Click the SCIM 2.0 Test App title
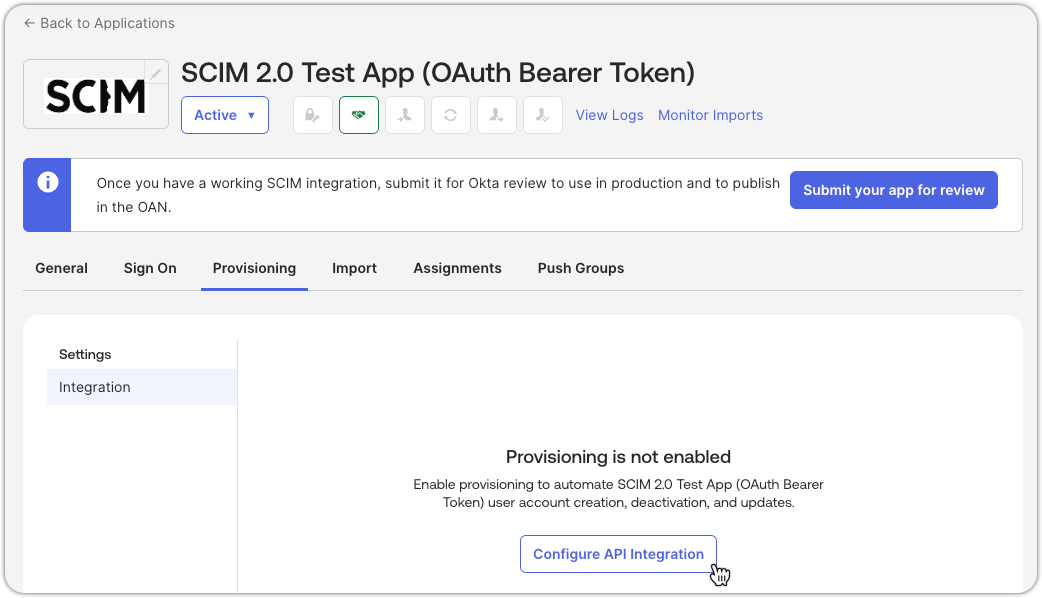The width and height of the screenshot is (1042, 598). click(438, 72)
